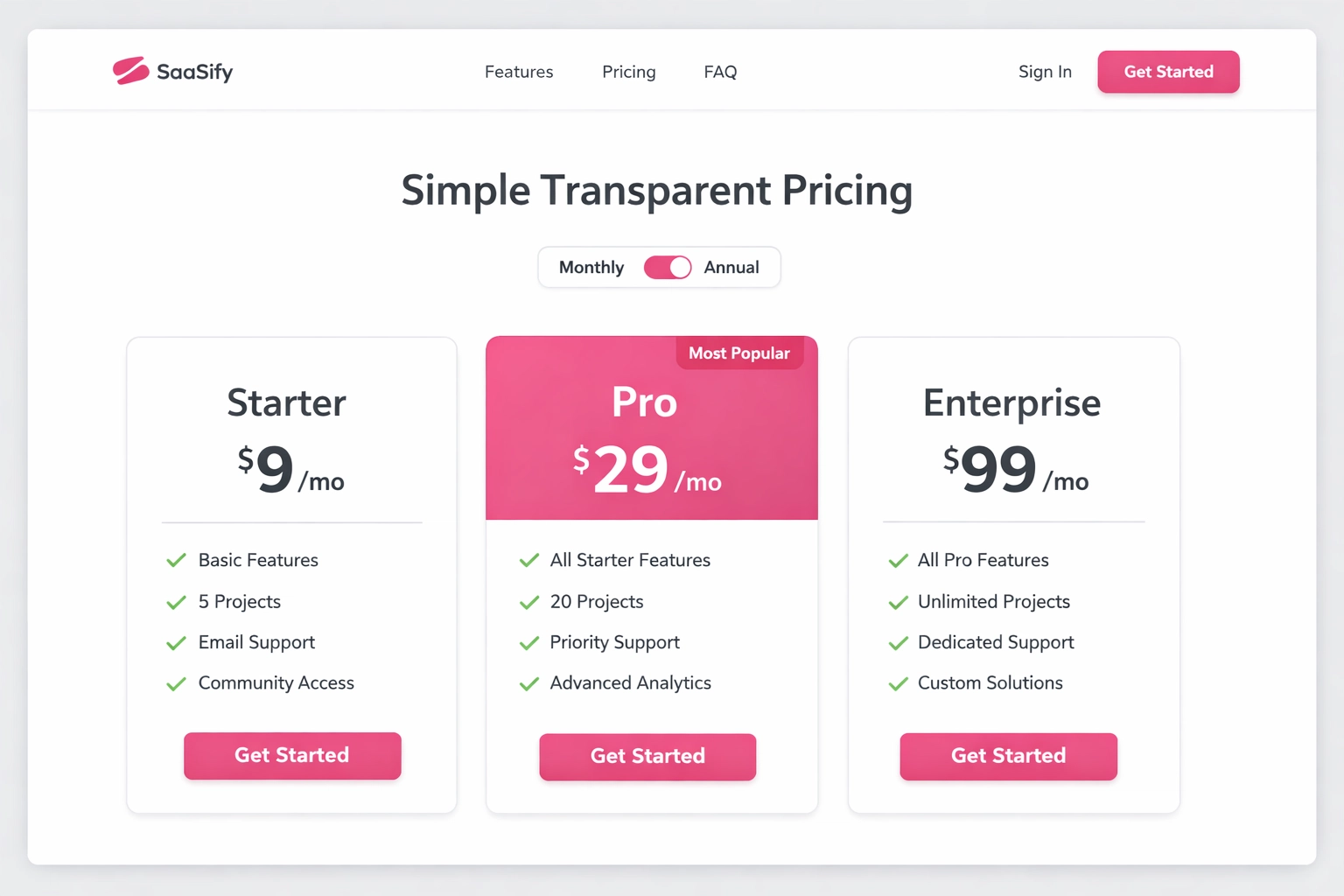Viewport: 1344px width, 896px height.
Task: Click checkmark icon next to 5 Projects
Action: [x=177, y=602]
